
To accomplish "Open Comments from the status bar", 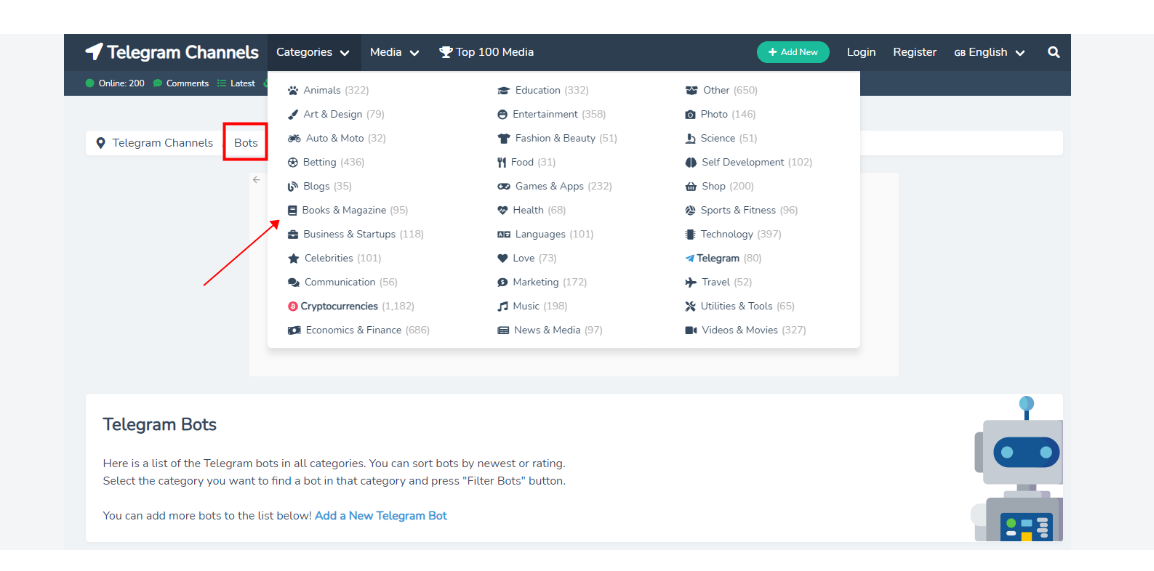I will click(x=181, y=84).
